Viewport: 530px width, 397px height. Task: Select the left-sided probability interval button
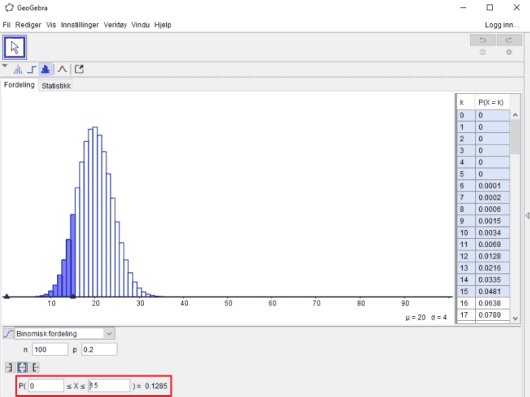9,367
